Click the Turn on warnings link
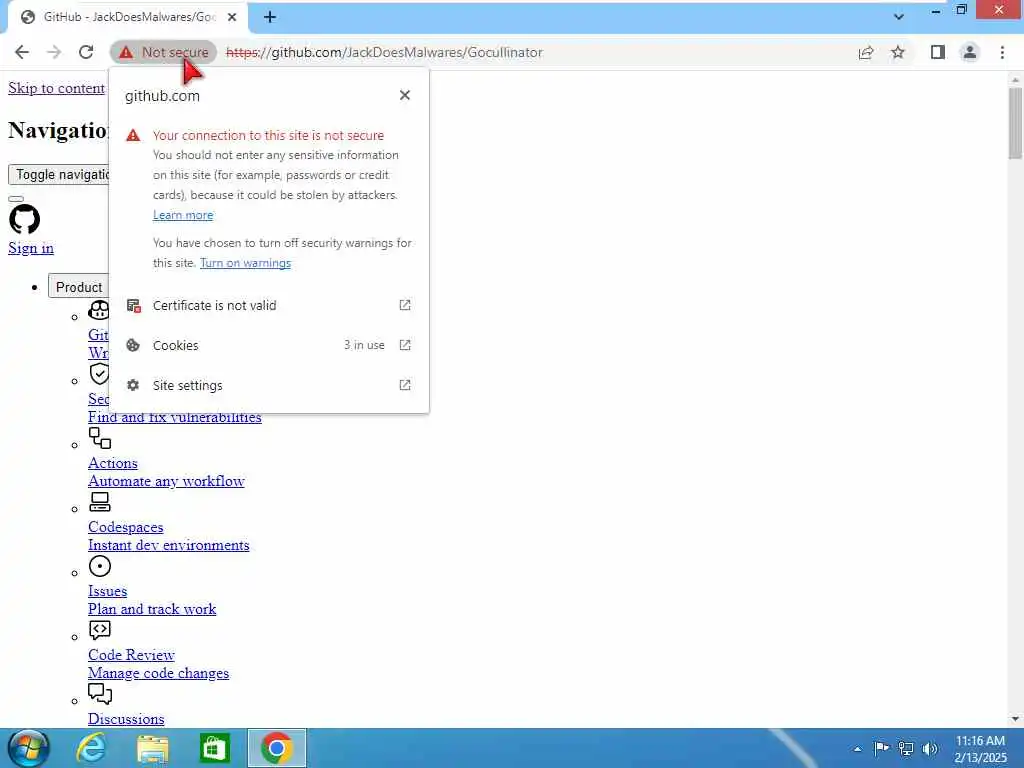 coord(245,263)
